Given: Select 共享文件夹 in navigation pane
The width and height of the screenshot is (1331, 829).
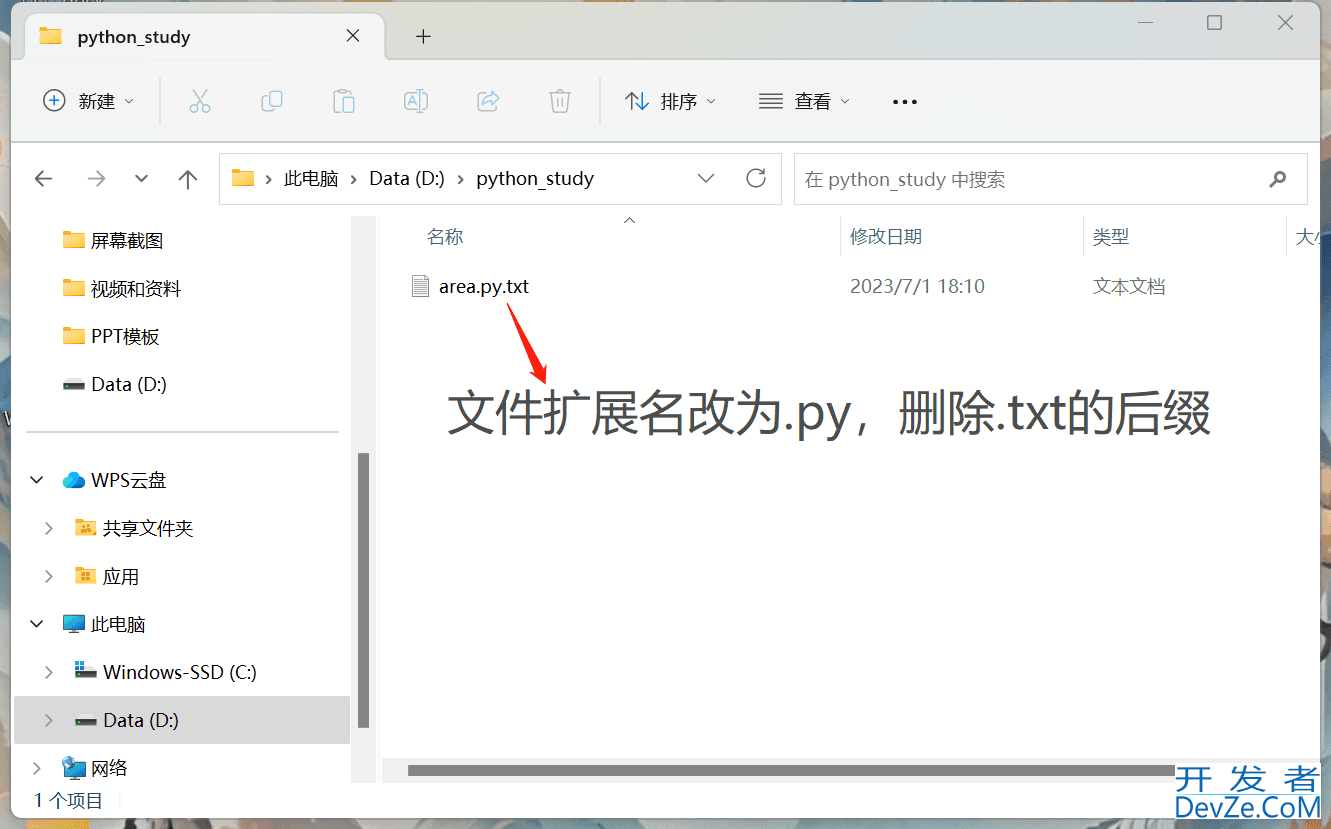Looking at the screenshot, I should pyautogui.click(x=135, y=528).
